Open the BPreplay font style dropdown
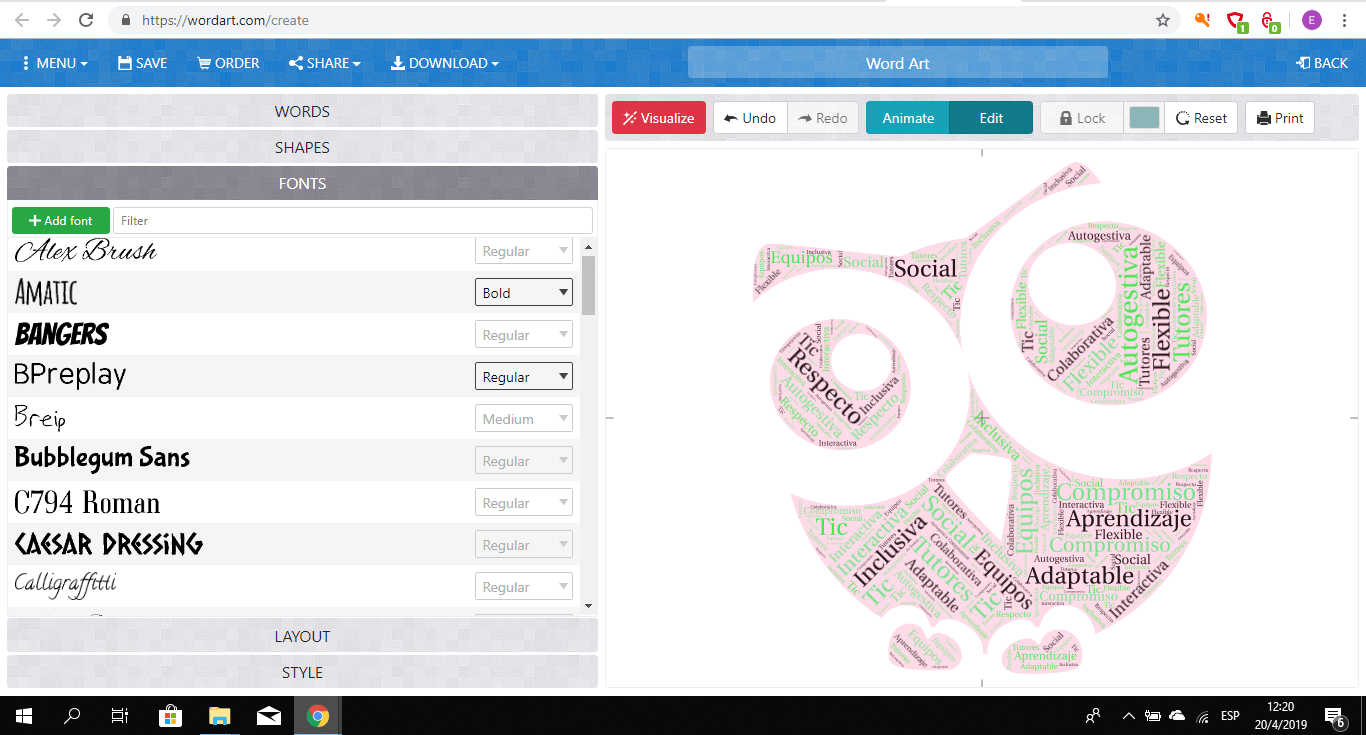Viewport: 1366px width, 735px height. (x=523, y=377)
